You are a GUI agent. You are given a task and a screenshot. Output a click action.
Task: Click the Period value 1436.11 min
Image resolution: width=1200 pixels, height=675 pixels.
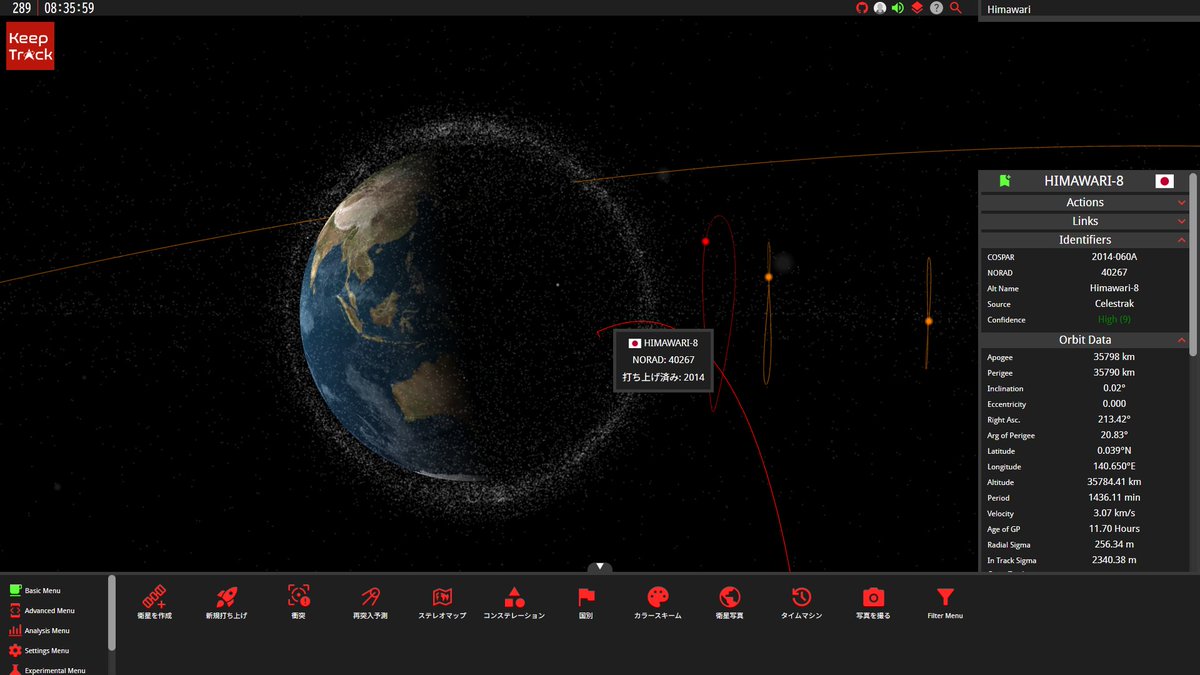point(1114,498)
